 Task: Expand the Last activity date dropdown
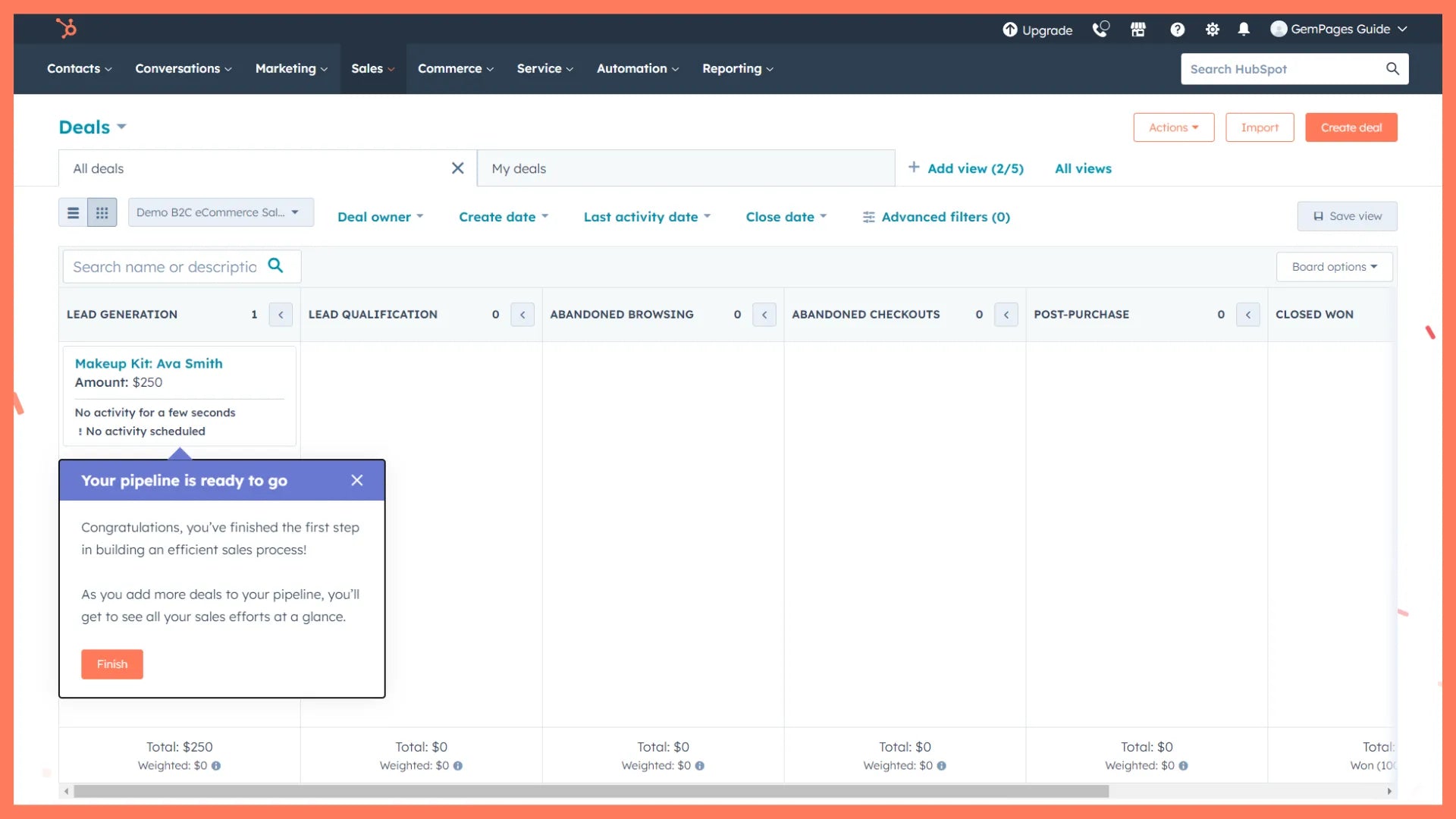click(x=647, y=217)
